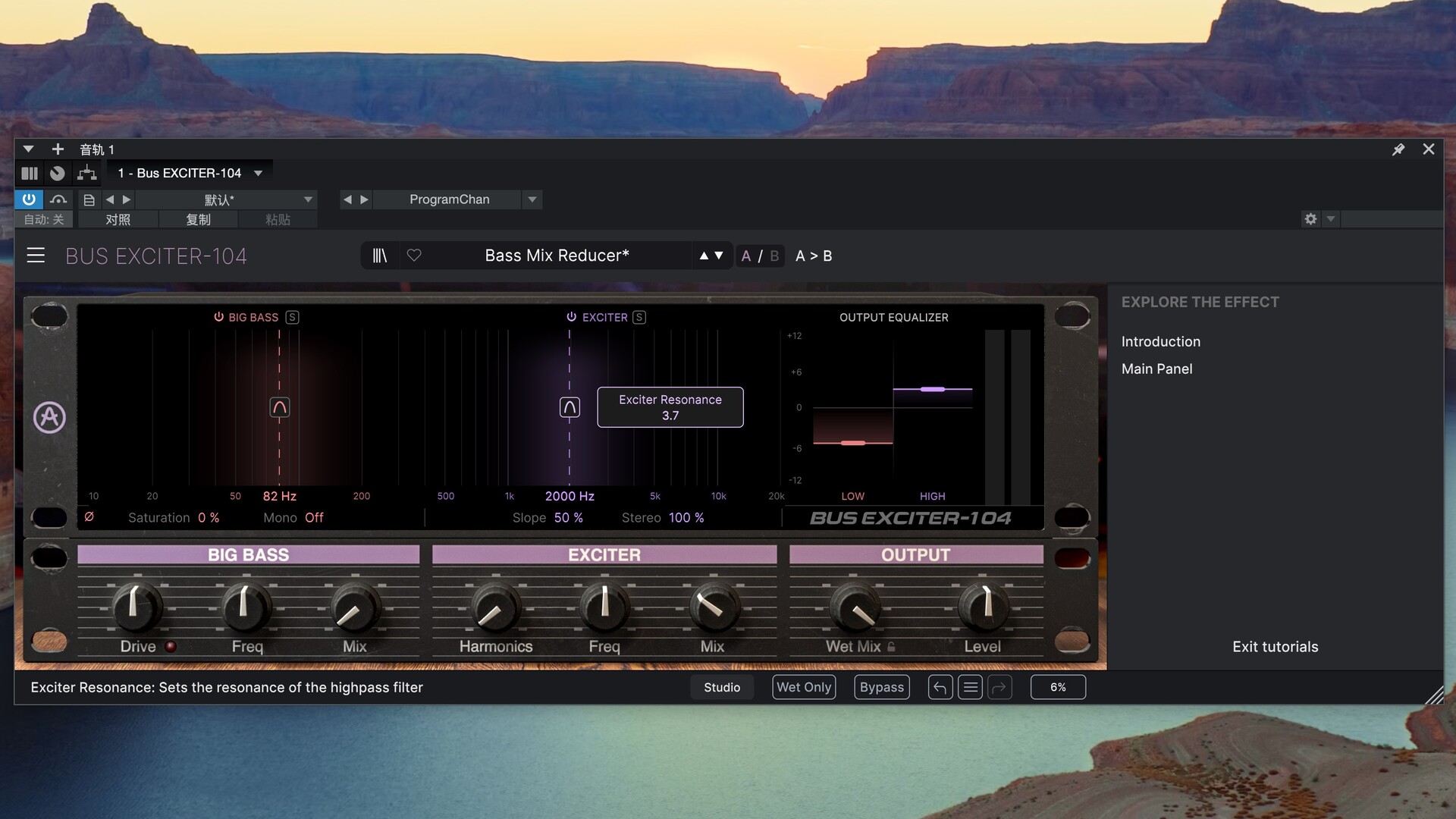Click the routing tree icon
Viewport: 1456px width, 819px height.
[x=87, y=173]
